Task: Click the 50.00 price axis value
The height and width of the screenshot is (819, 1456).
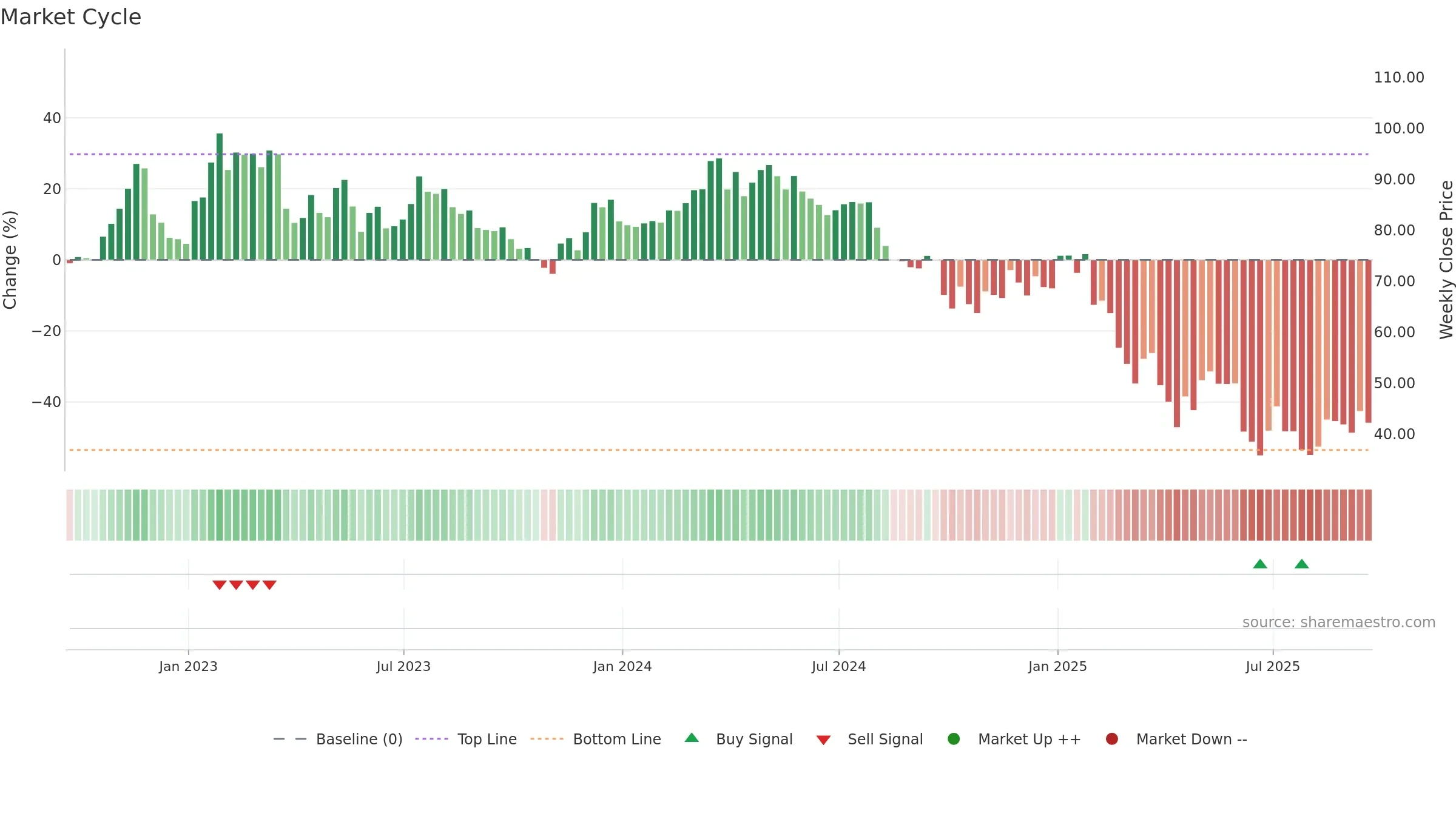Action: pyautogui.click(x=1394, y=383)
